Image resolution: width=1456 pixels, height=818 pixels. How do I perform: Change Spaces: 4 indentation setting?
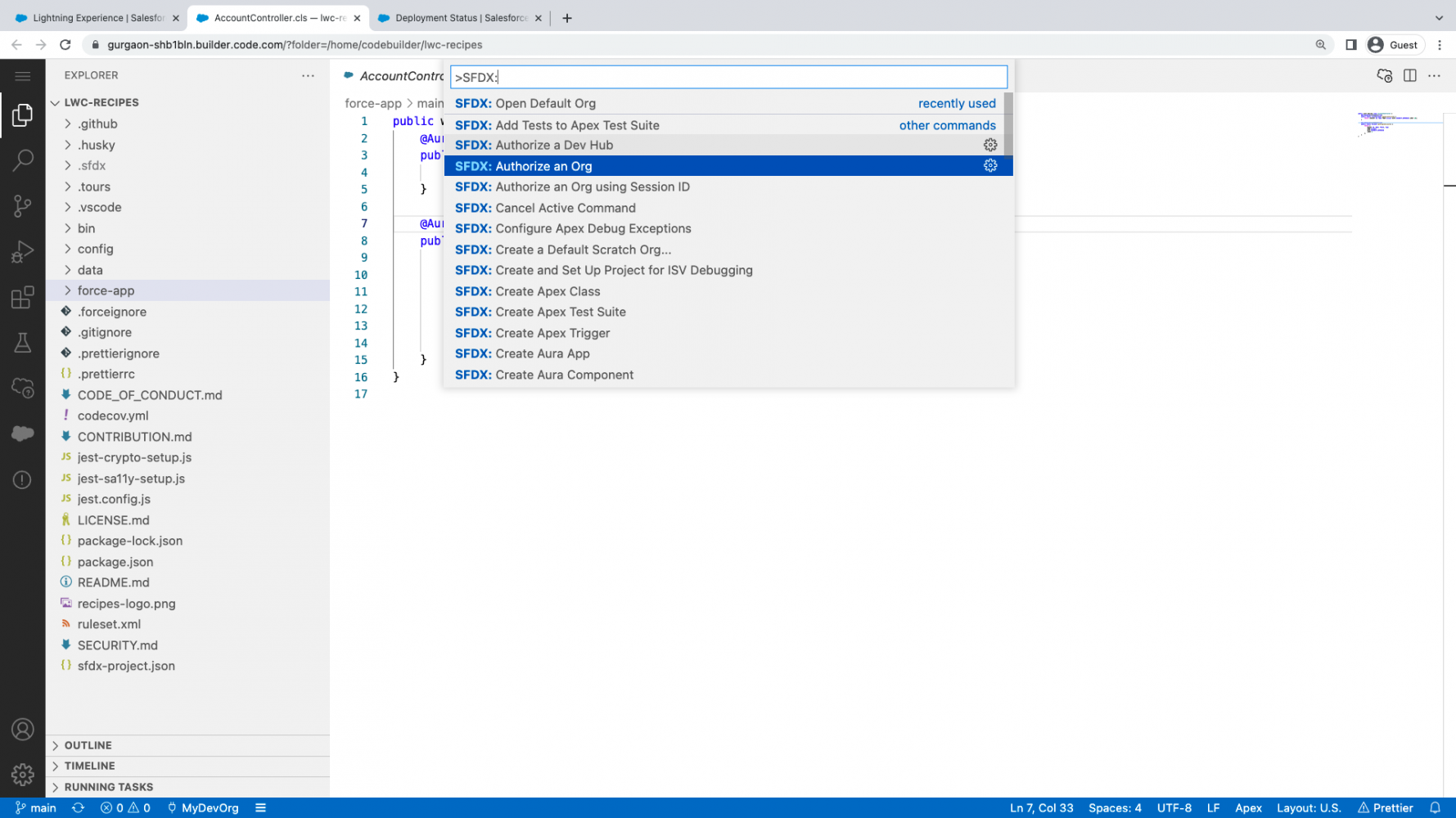click(x=1114, y=807)
